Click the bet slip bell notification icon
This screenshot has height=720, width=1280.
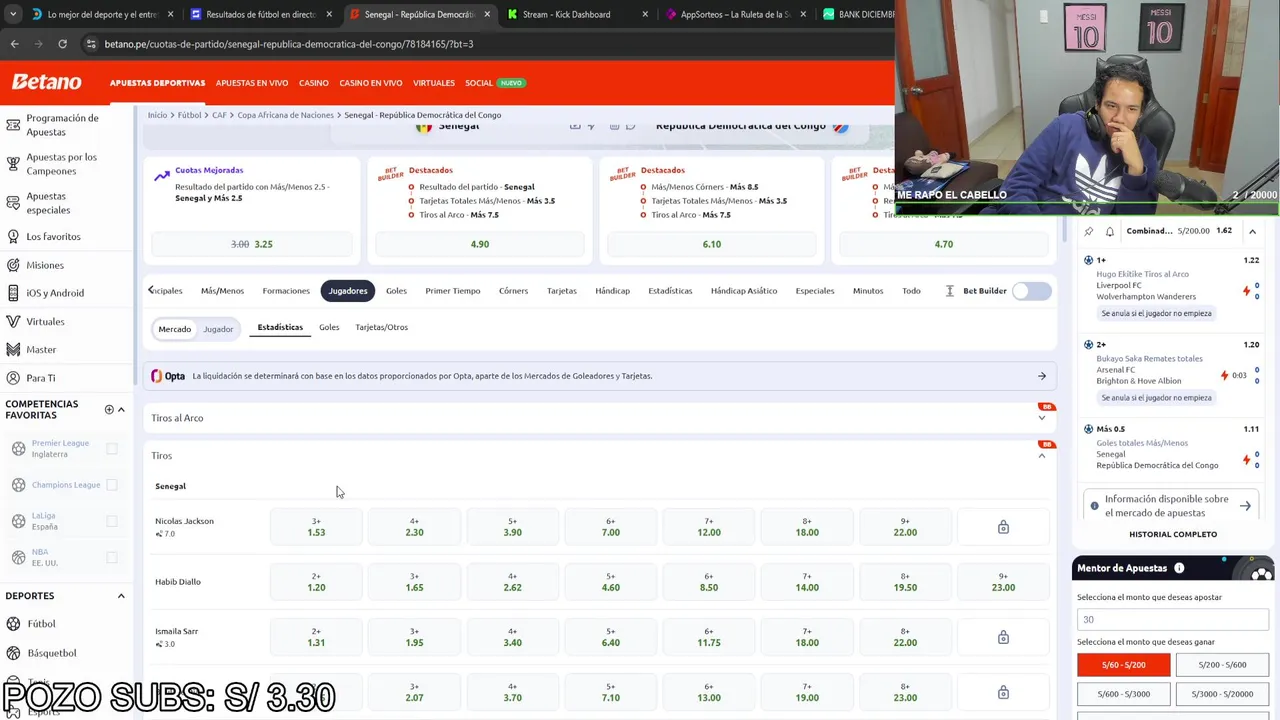click(x=1110, y=231)
